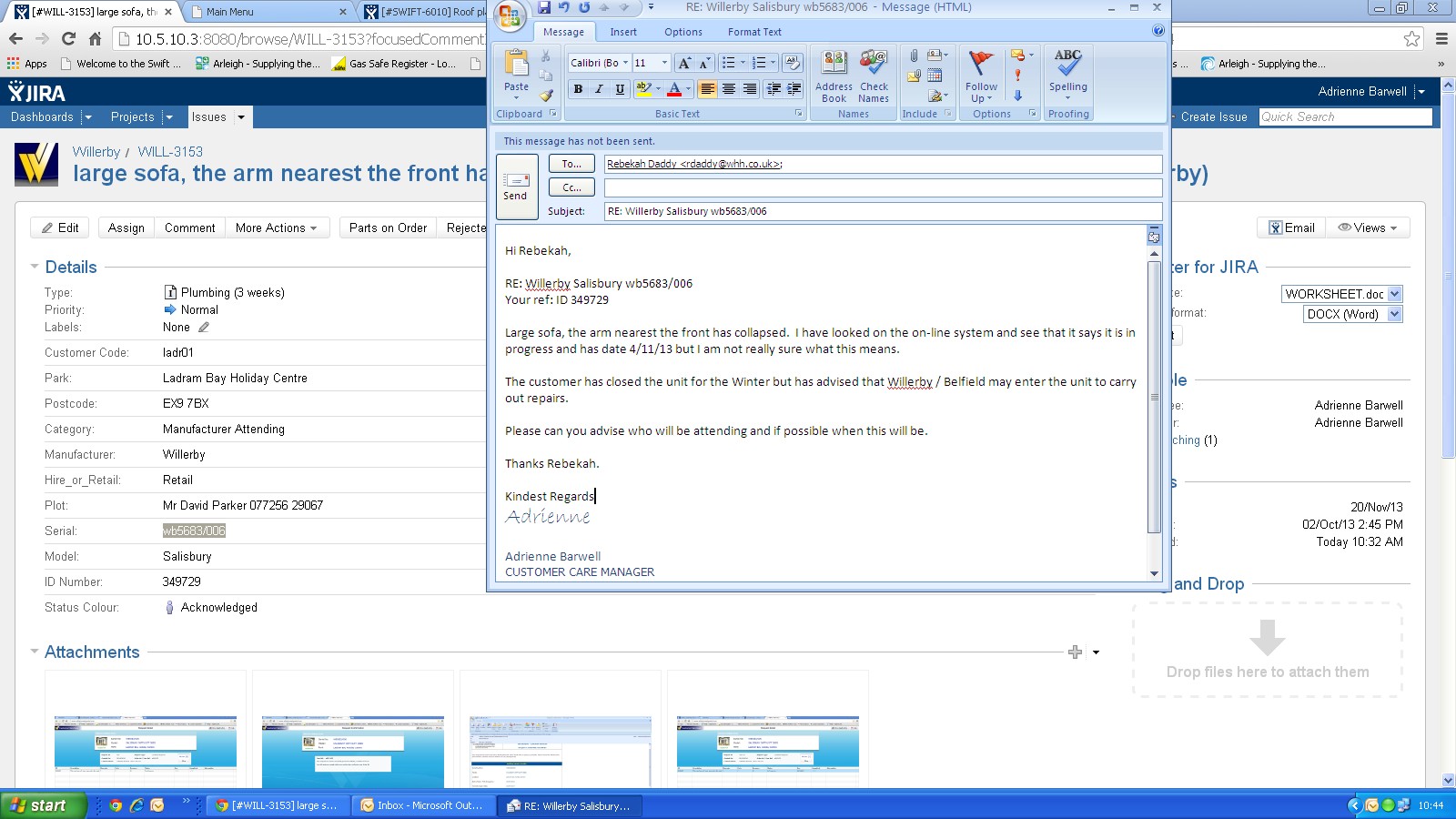Run the Spelling check
The image size is (1456, 819).
click(x=1068, y=72)
